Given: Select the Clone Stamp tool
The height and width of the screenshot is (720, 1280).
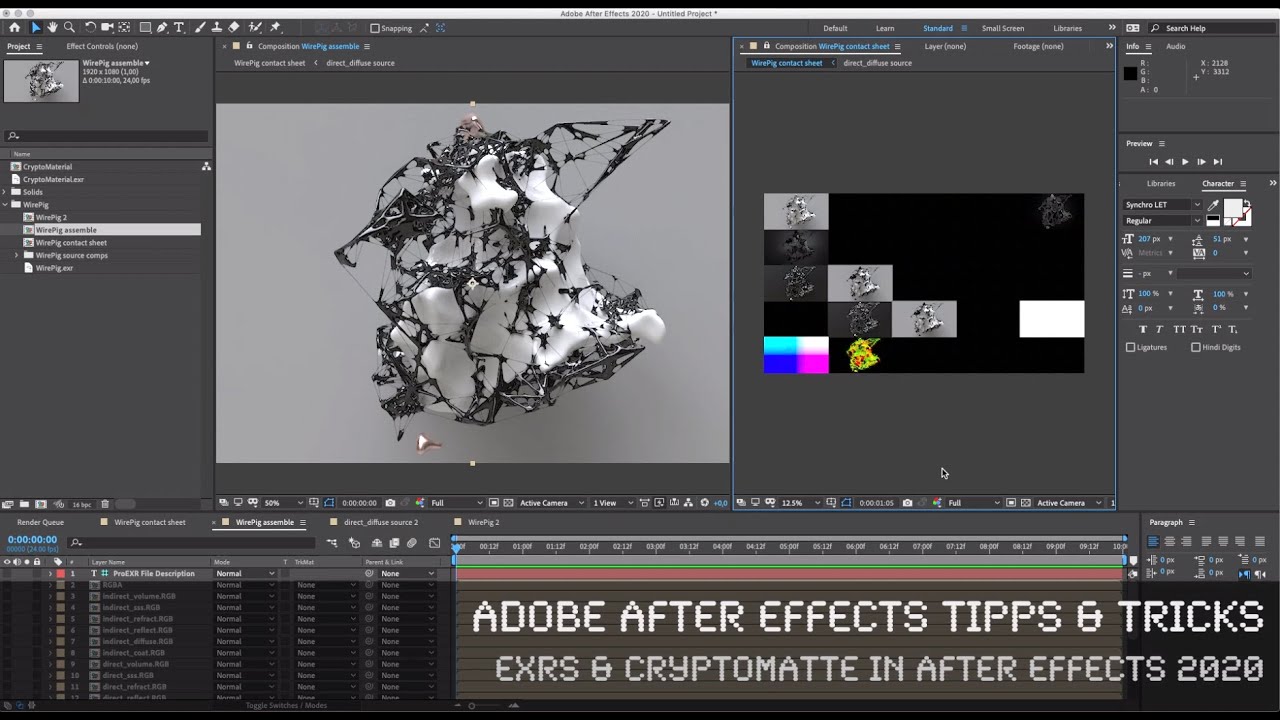Looking at the screenshot, I should tap(216, 28).
